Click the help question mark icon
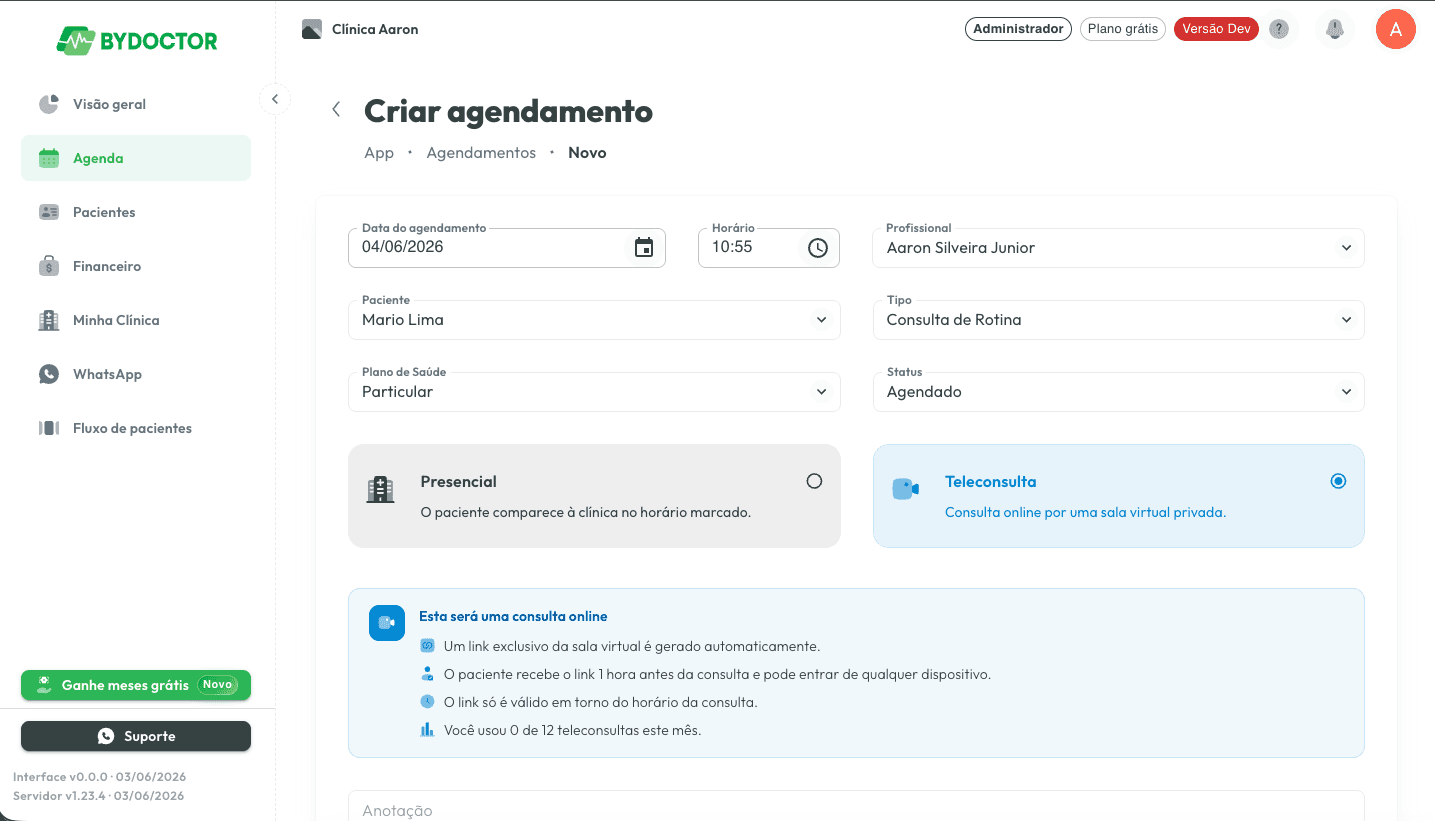This screenshot has width=1435, height=821. (1279, 29)
